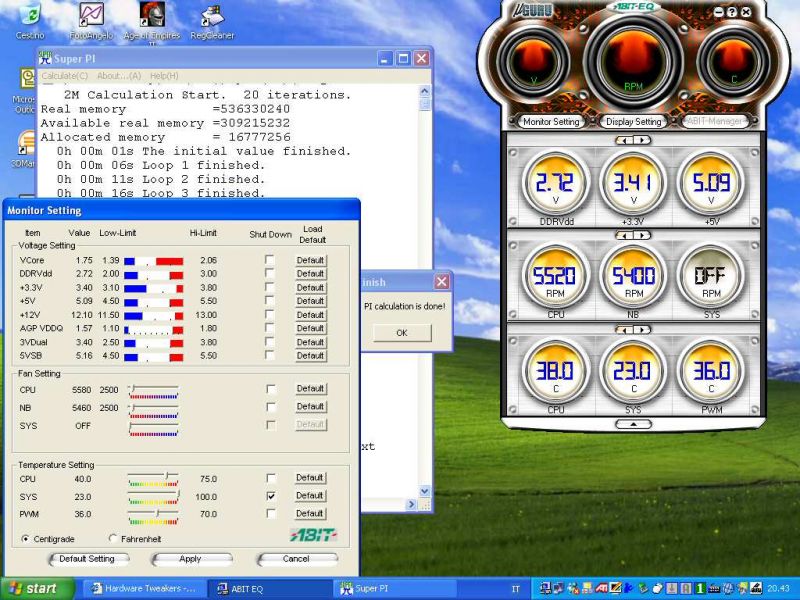Select the +3.3V gauge reading 3.41
The image size is (800, 600).
point(633,183)
